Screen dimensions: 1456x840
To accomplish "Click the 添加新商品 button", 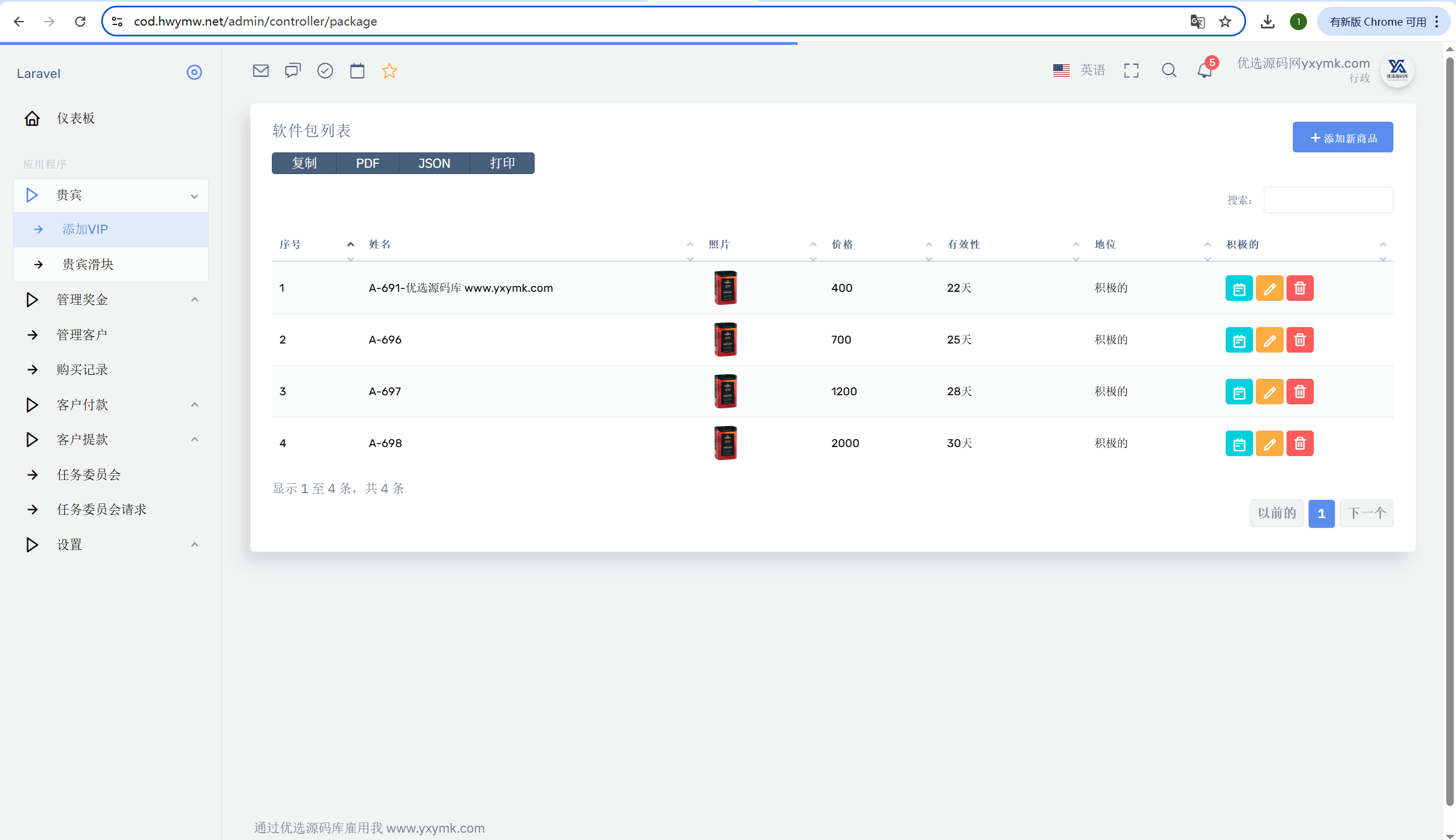I will [1342, 137].
